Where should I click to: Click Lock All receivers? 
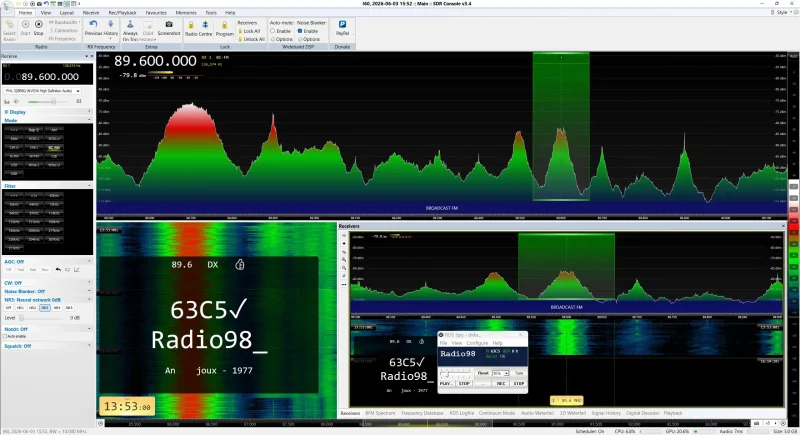[x=249, y=31]
